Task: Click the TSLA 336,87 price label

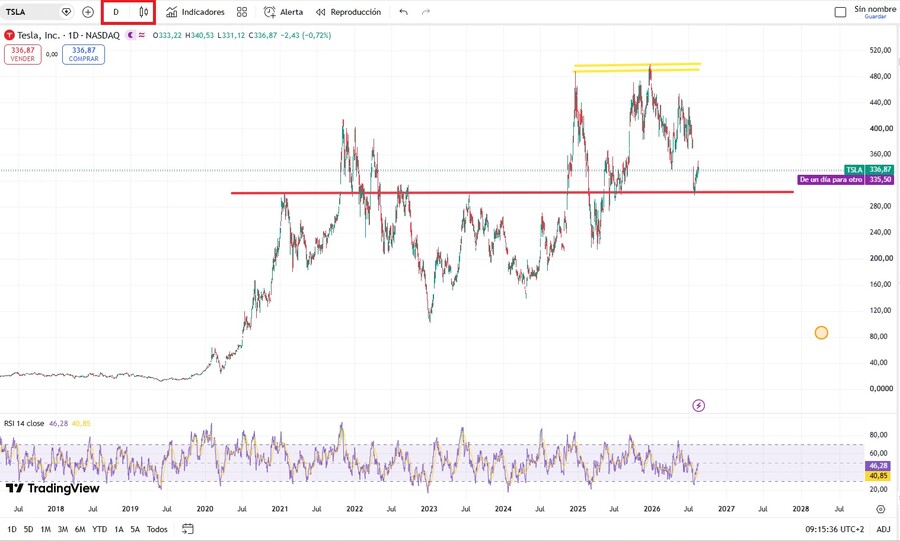Action: [x=868, y=170]
